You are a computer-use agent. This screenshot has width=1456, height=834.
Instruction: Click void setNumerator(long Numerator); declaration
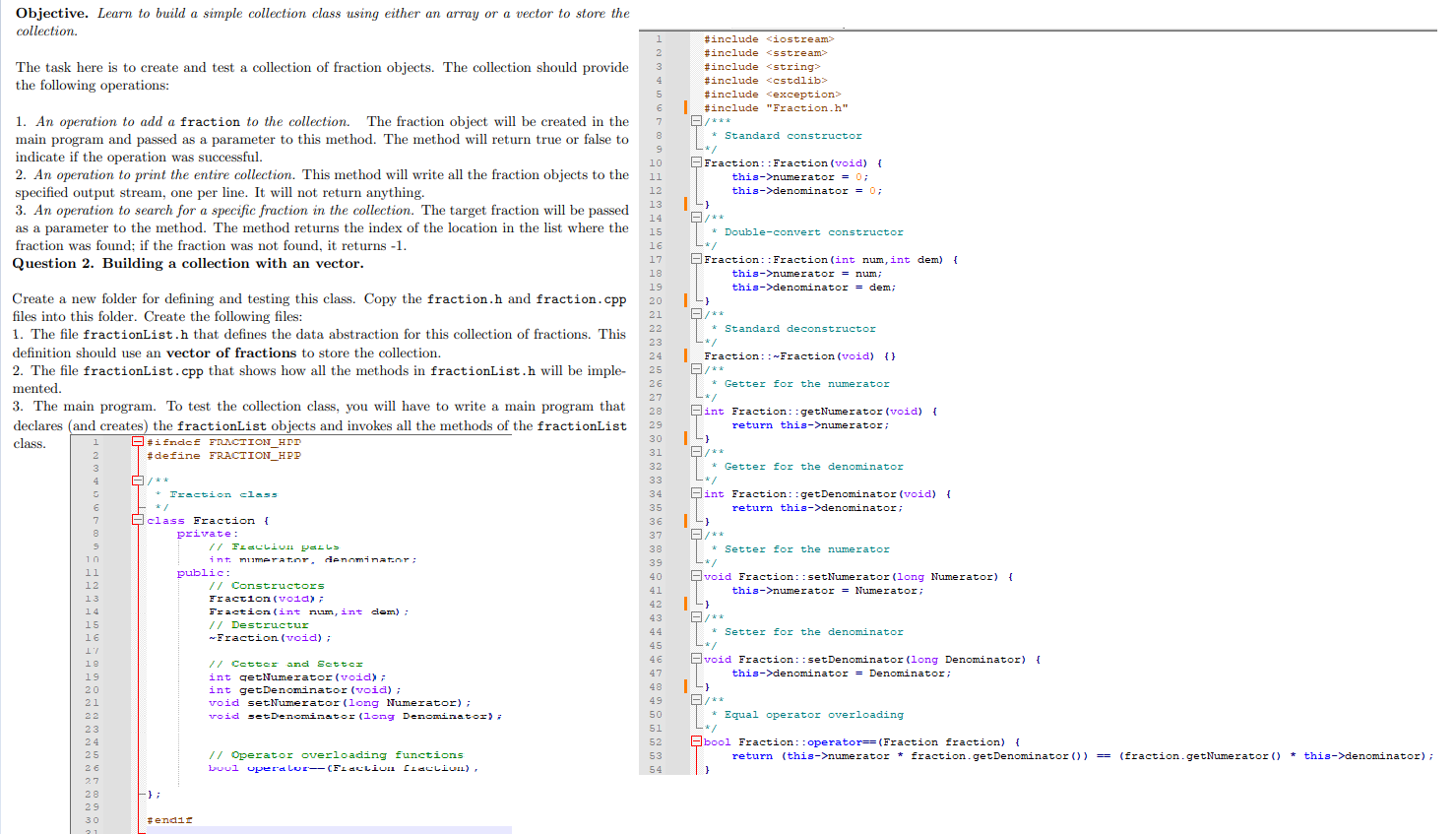pos(340,703)
